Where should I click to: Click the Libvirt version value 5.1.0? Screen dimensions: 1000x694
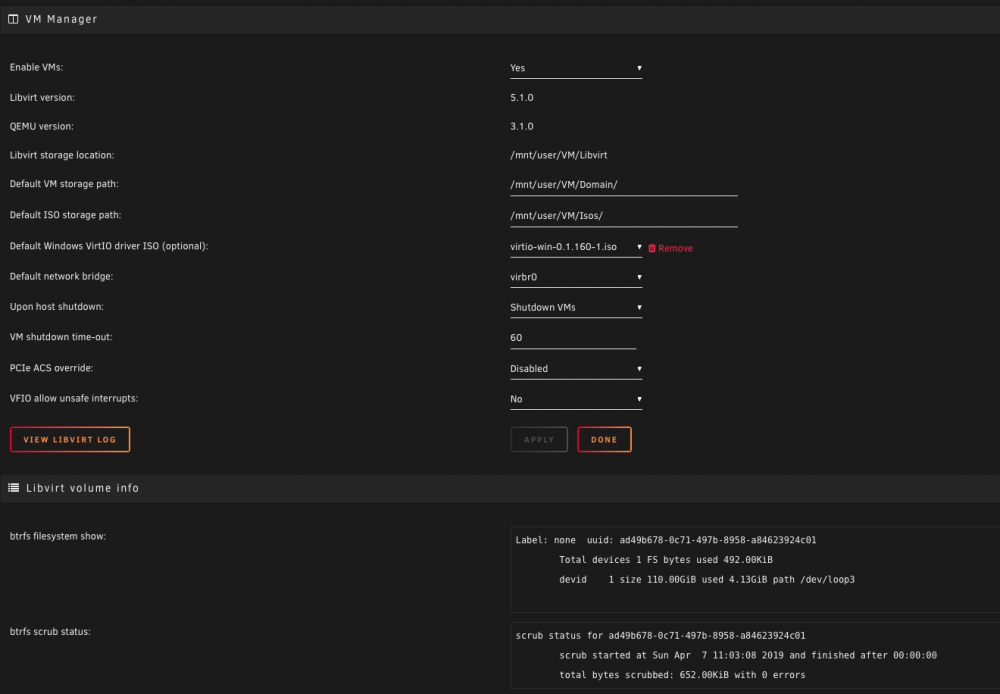(x=522, y=98)
